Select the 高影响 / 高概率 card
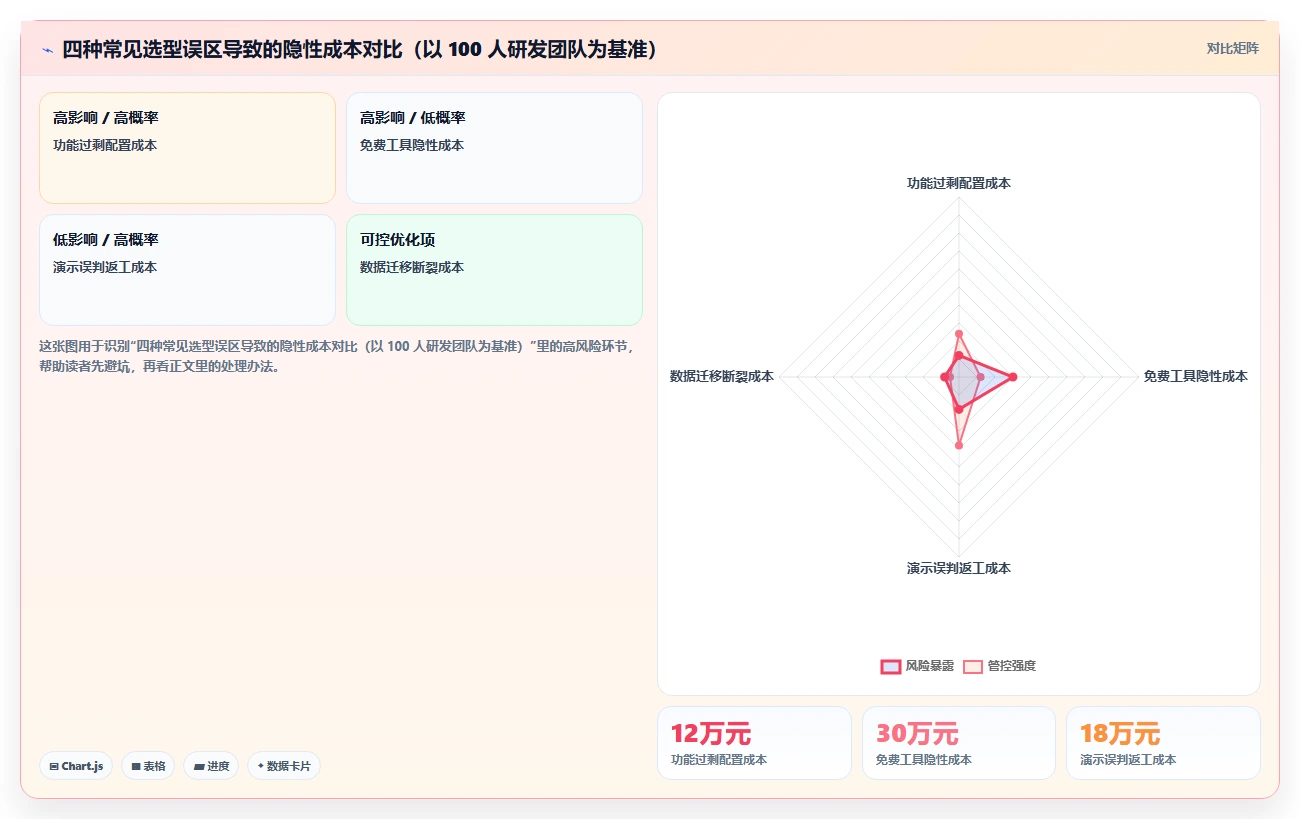The width and height of the screenshot is (1300, 819). pos(187,148)
